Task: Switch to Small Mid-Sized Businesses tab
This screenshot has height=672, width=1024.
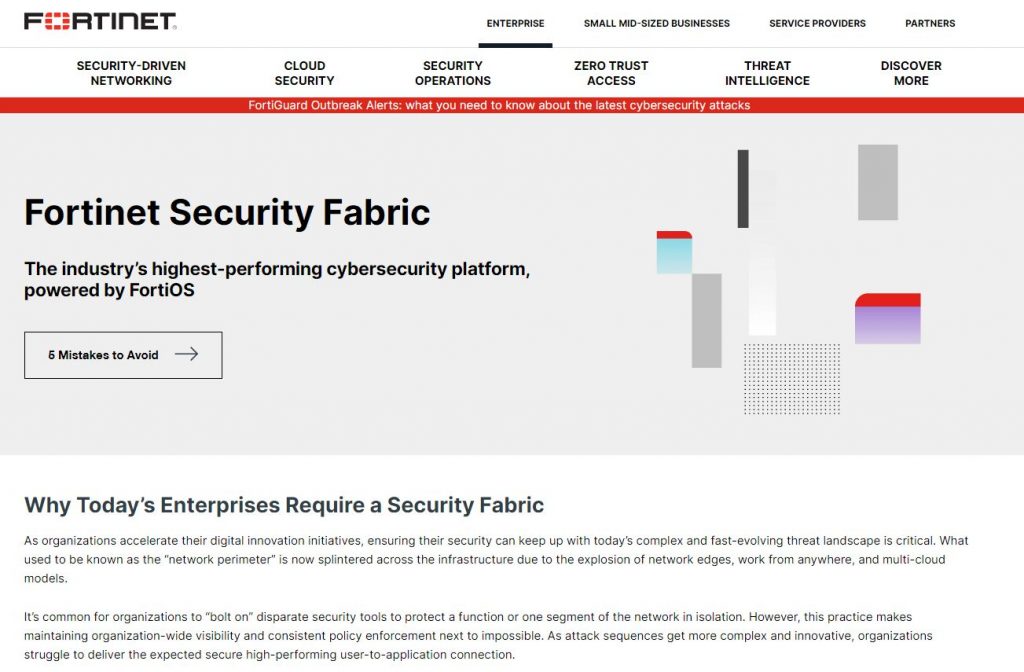Action: 656,23
